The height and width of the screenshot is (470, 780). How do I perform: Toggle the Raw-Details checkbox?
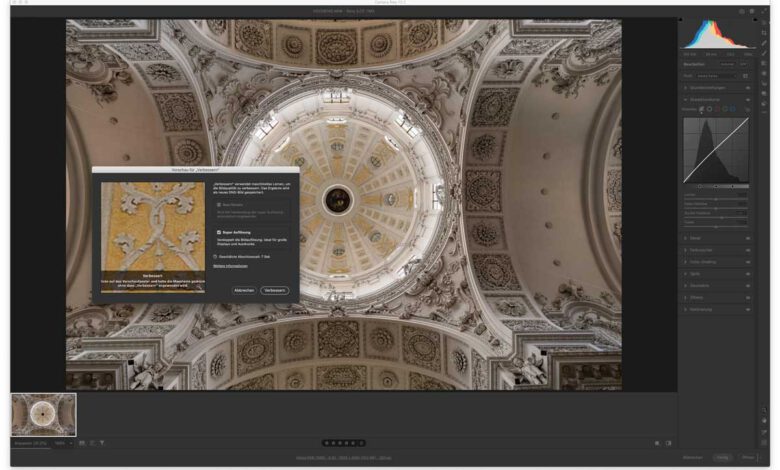(219, 204)
